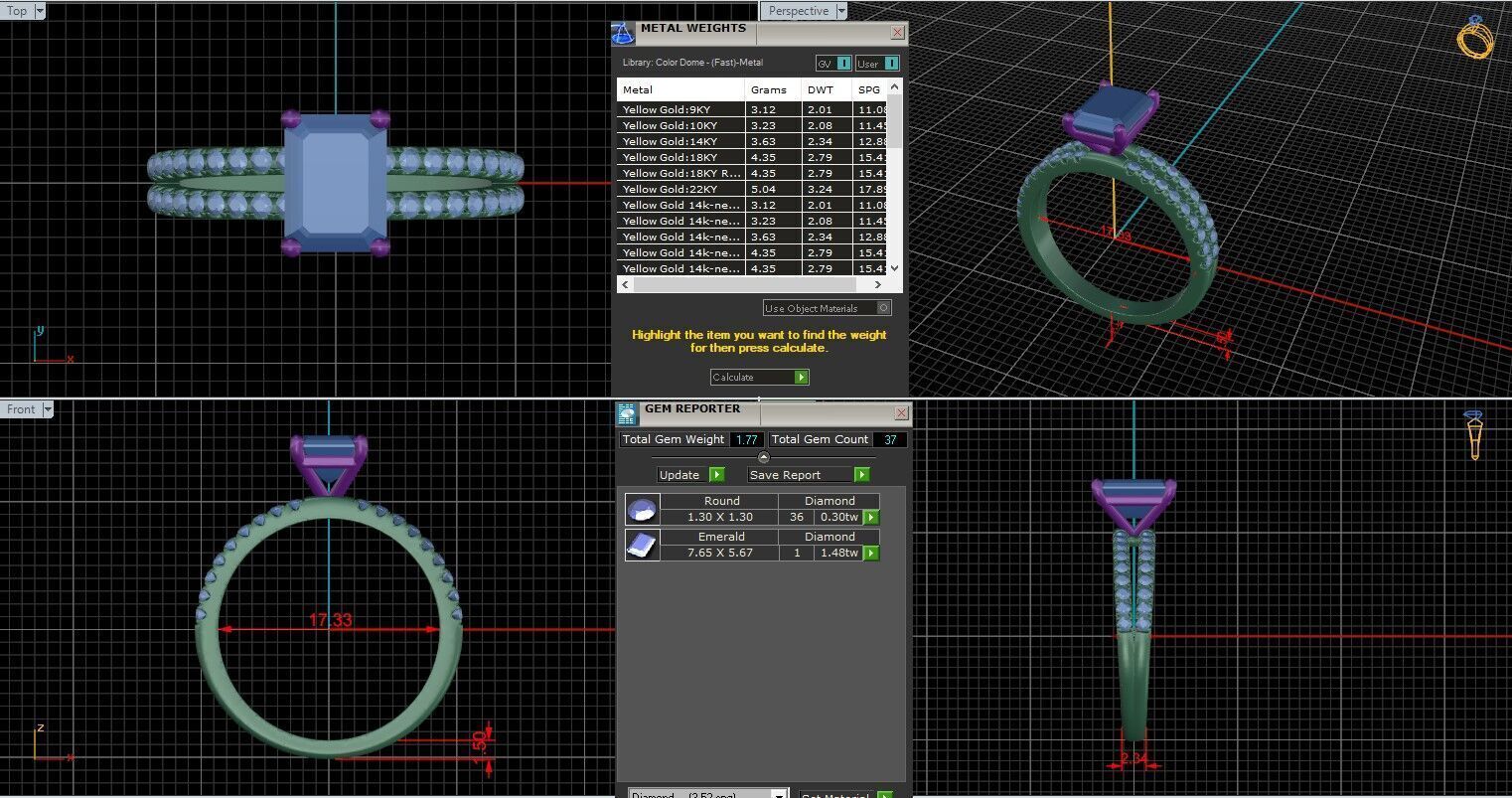Screen dimensions: 1512x798
Task: Click the Total Gem Count value 37
Action: [890, 439]
